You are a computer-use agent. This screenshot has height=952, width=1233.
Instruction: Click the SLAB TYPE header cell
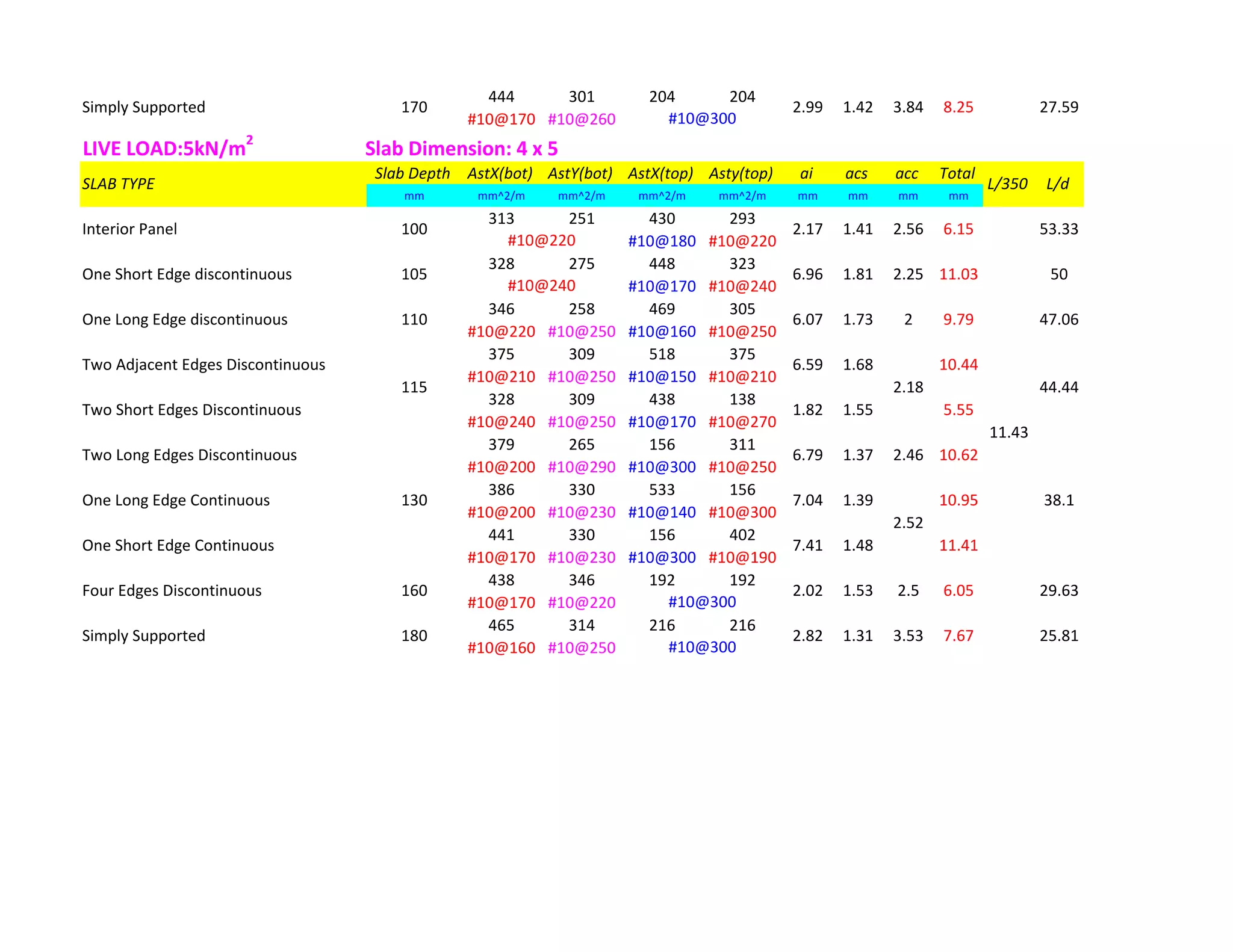tap(119, 184)
